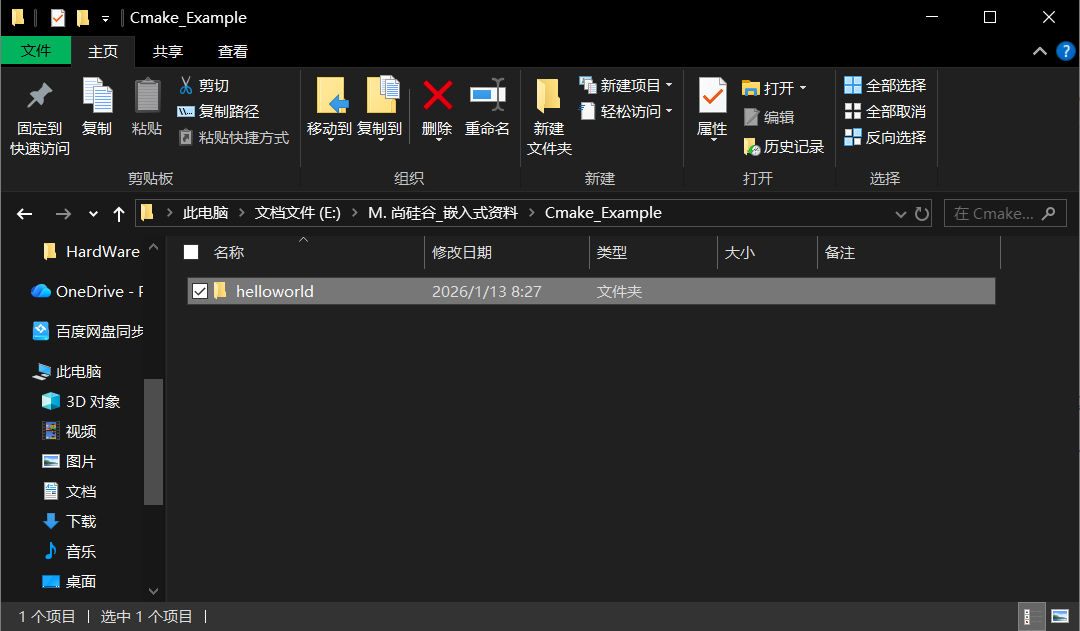Click 反向选择 (Invert selection) button
The height and width of the screenshot is (631, 1080).
[x=885, y=138]
